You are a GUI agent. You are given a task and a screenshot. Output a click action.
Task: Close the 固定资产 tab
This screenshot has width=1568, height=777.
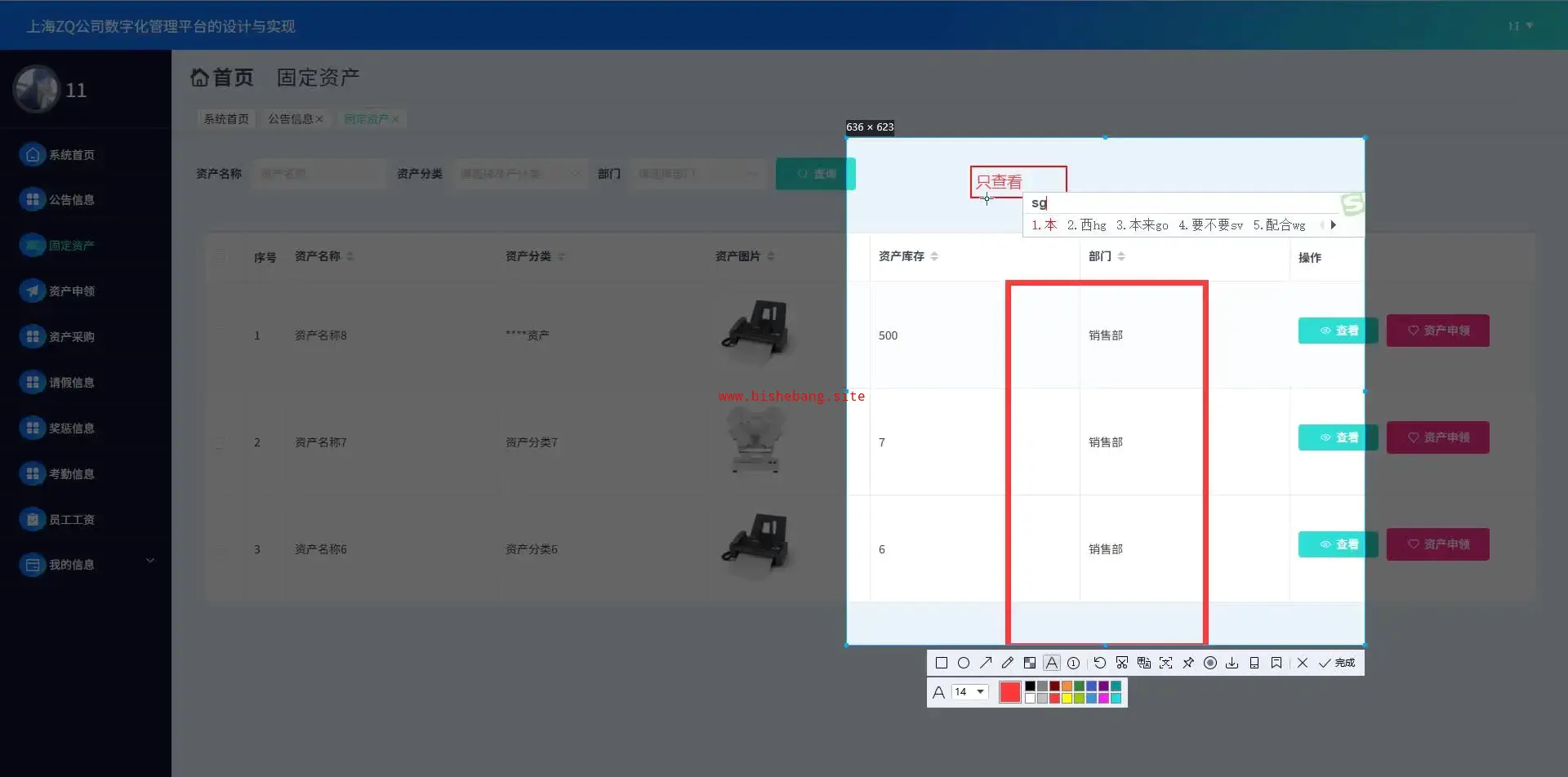click(x=395, y=119)
